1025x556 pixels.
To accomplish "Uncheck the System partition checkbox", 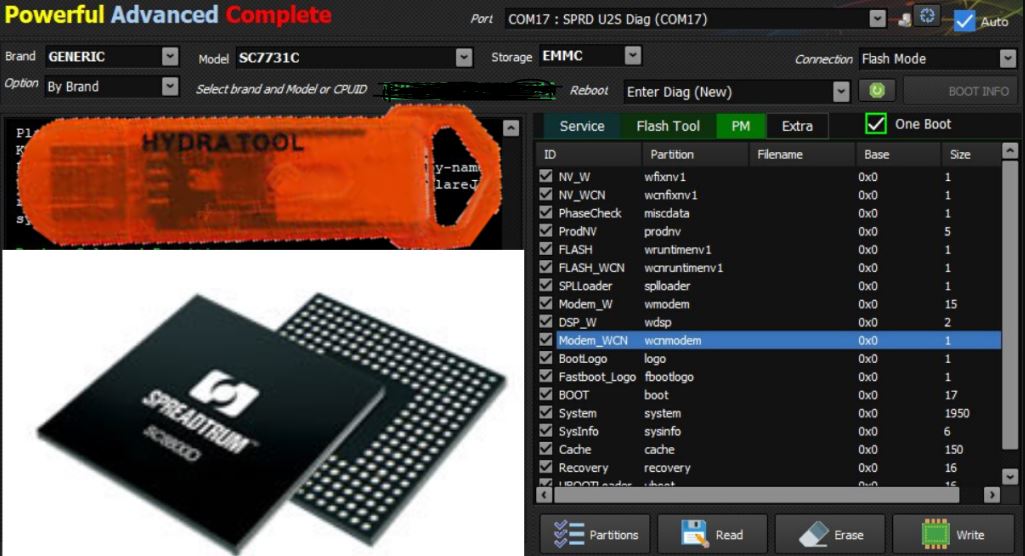I will coord(546,413).
